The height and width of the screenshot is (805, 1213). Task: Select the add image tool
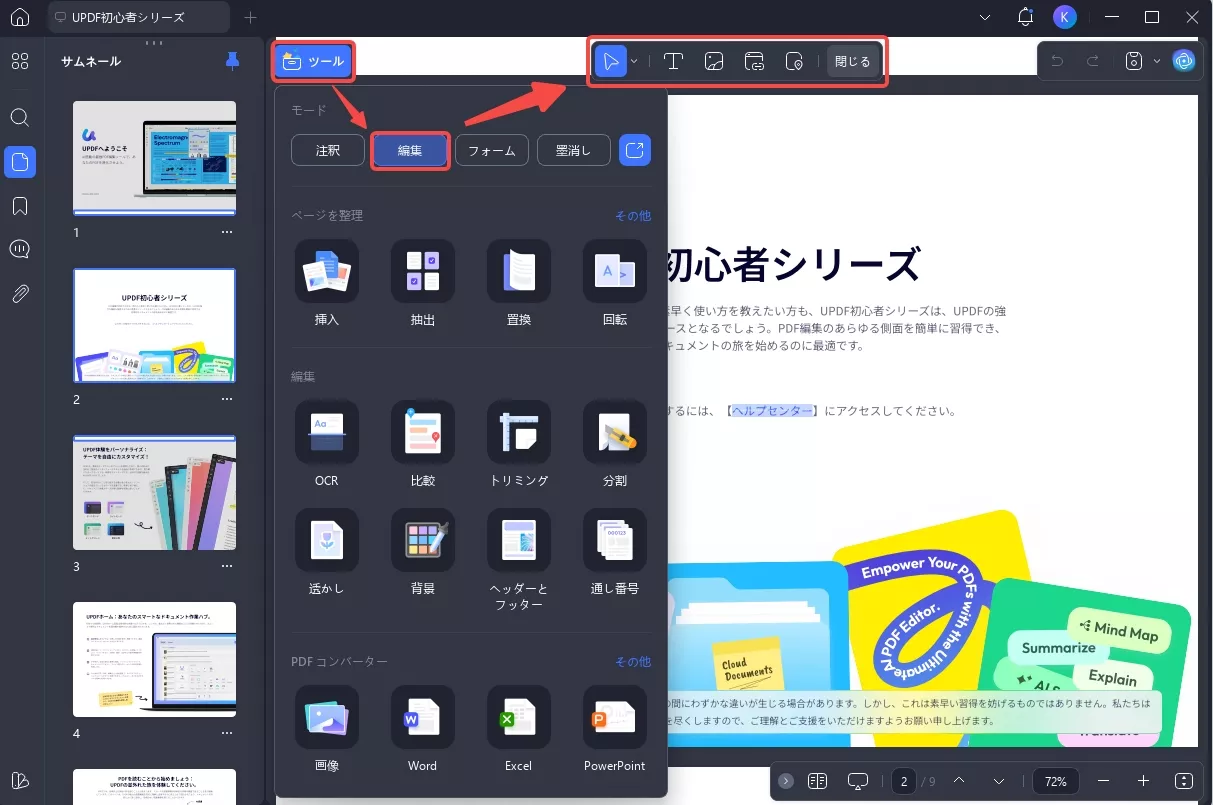(x=714, y=61)
